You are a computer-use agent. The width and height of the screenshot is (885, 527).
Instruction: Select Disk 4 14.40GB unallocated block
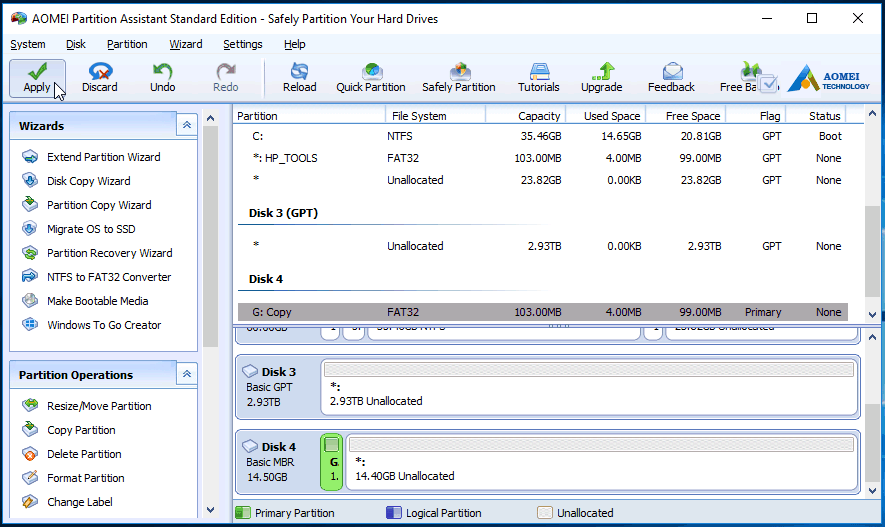[602, 462]
